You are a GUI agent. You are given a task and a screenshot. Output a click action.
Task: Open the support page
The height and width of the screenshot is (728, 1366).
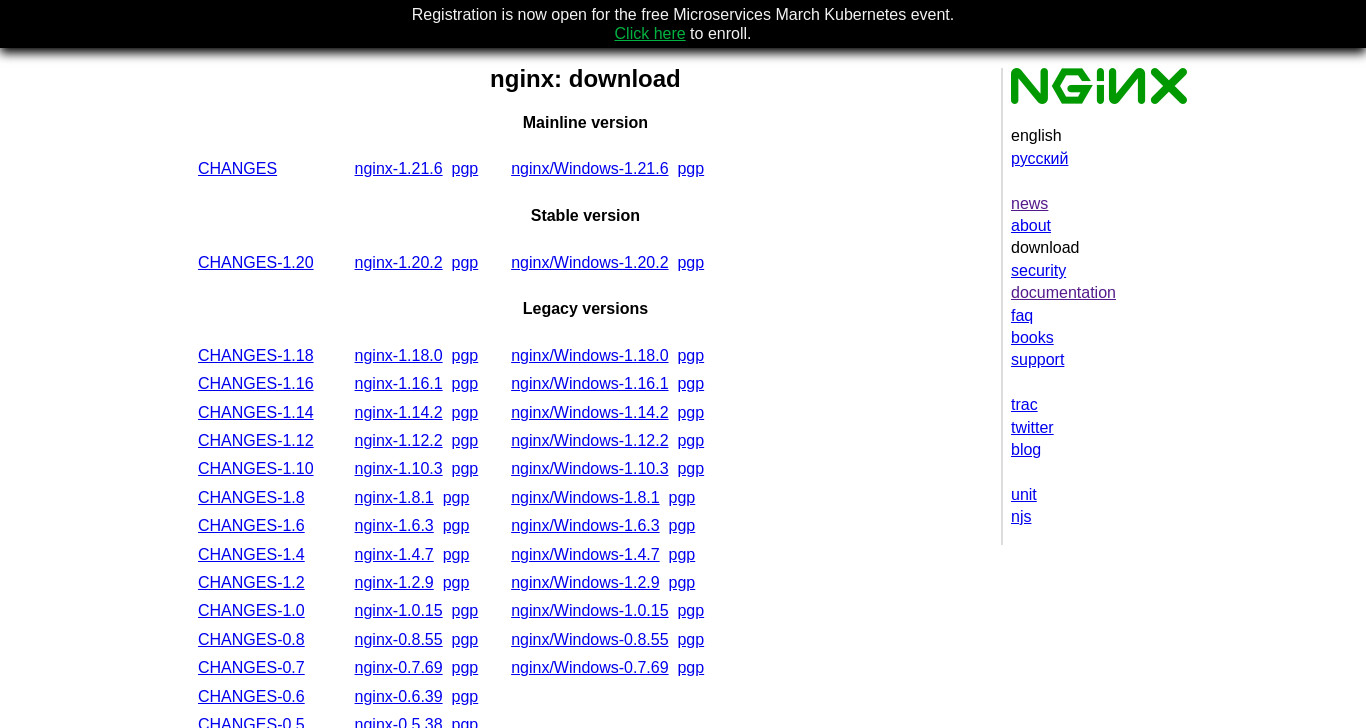[x=1037, y=360]
